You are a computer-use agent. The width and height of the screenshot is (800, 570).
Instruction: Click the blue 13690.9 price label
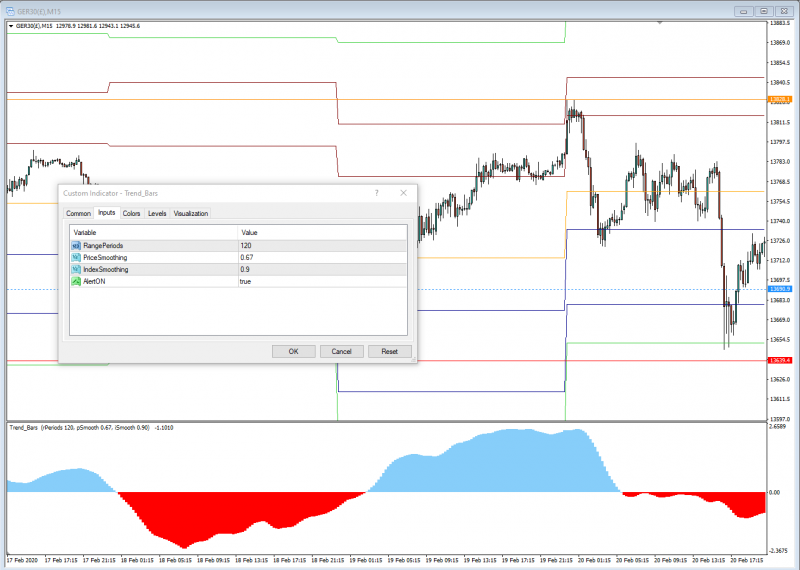[780, 289]
